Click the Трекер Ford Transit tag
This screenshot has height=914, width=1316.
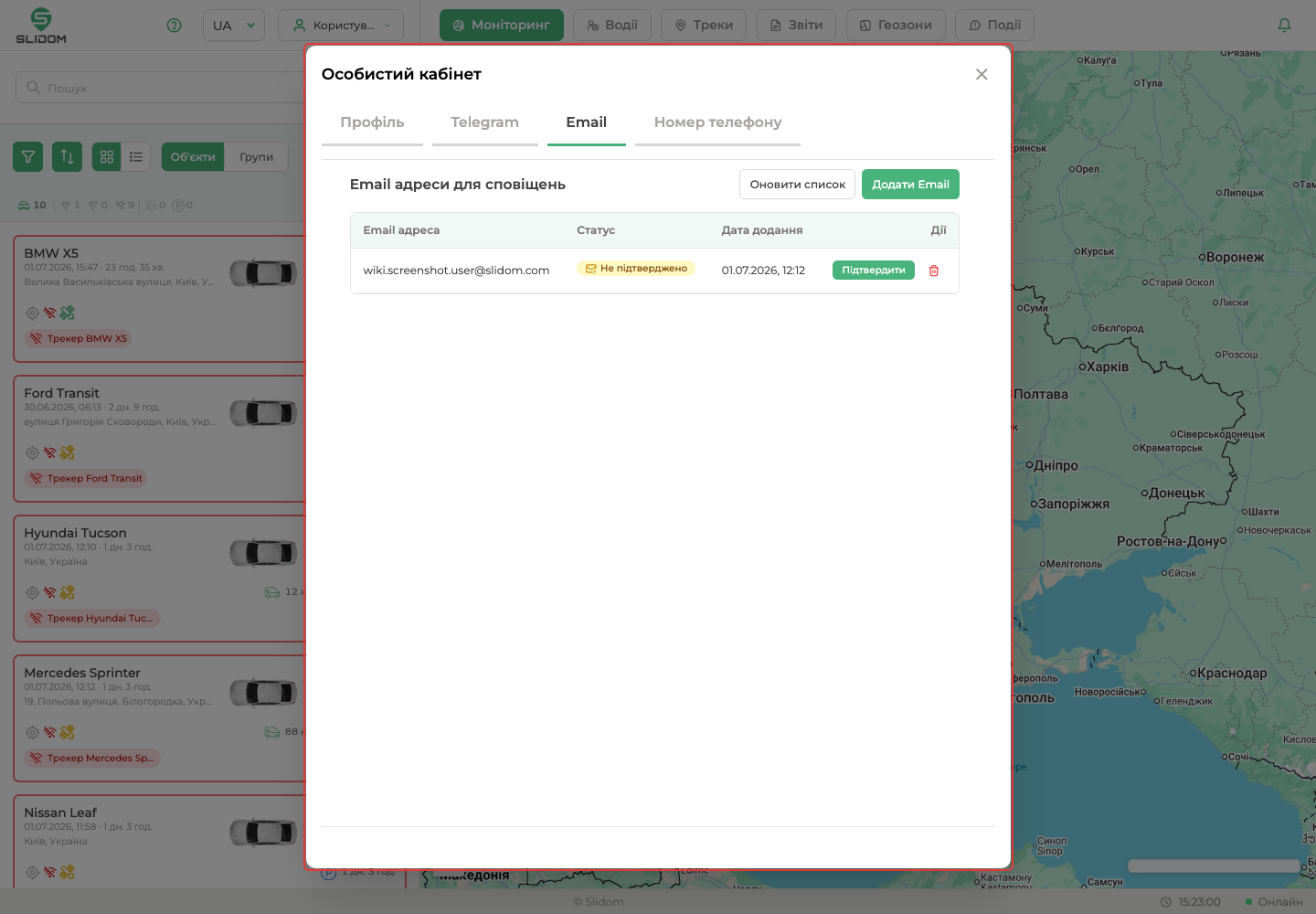click(86, 478)
